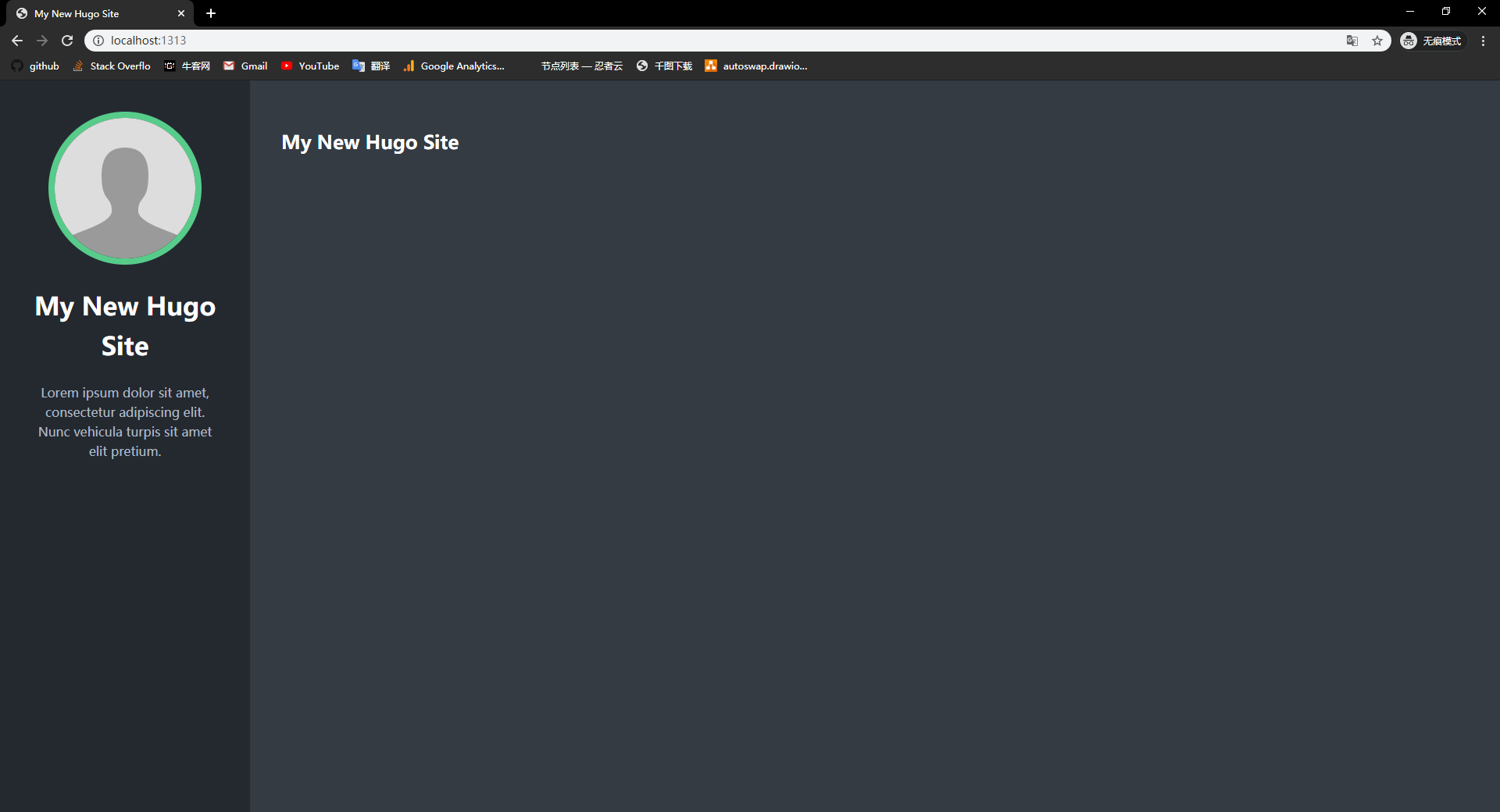Restore down the browser window
This screenshot has height=812, width=1500.
[1446, 11]
